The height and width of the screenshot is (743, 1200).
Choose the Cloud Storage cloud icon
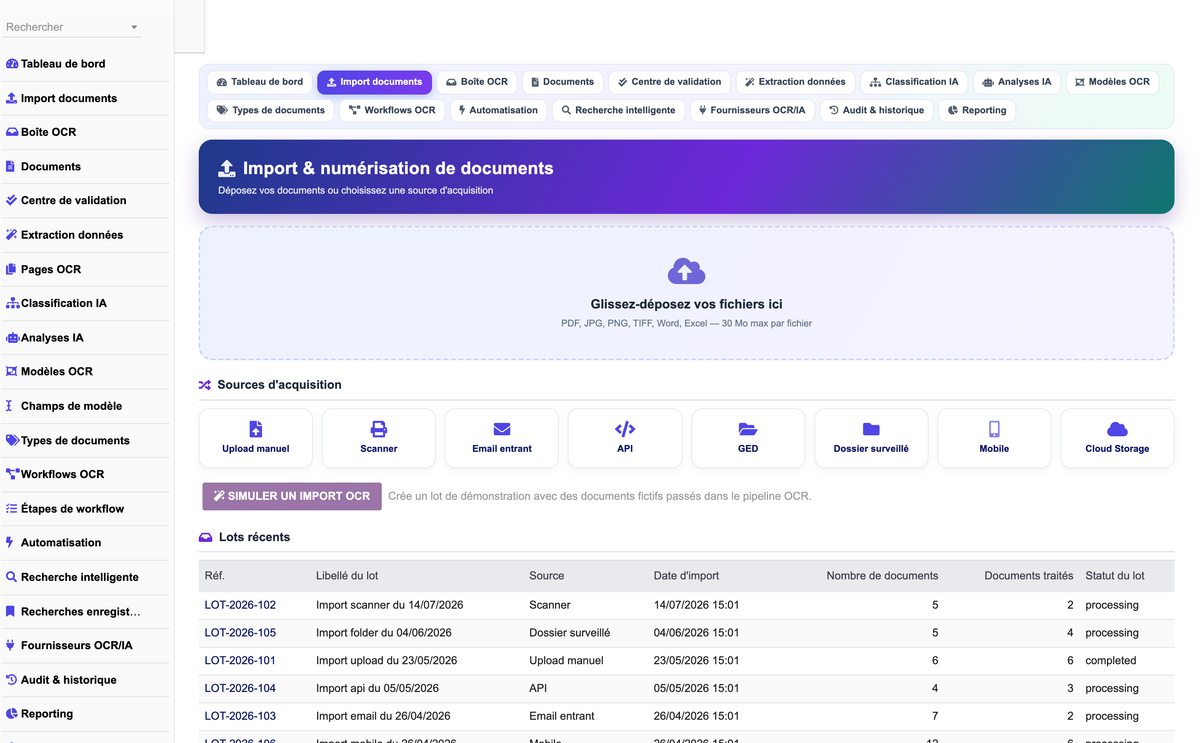point(1117,429)
